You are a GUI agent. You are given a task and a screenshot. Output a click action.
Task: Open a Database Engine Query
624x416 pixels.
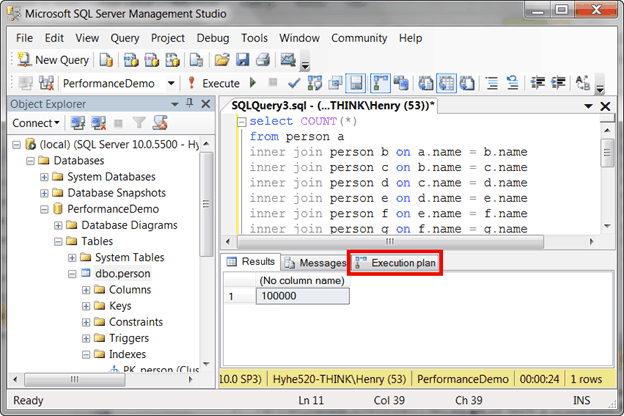[x=106, y=60]
